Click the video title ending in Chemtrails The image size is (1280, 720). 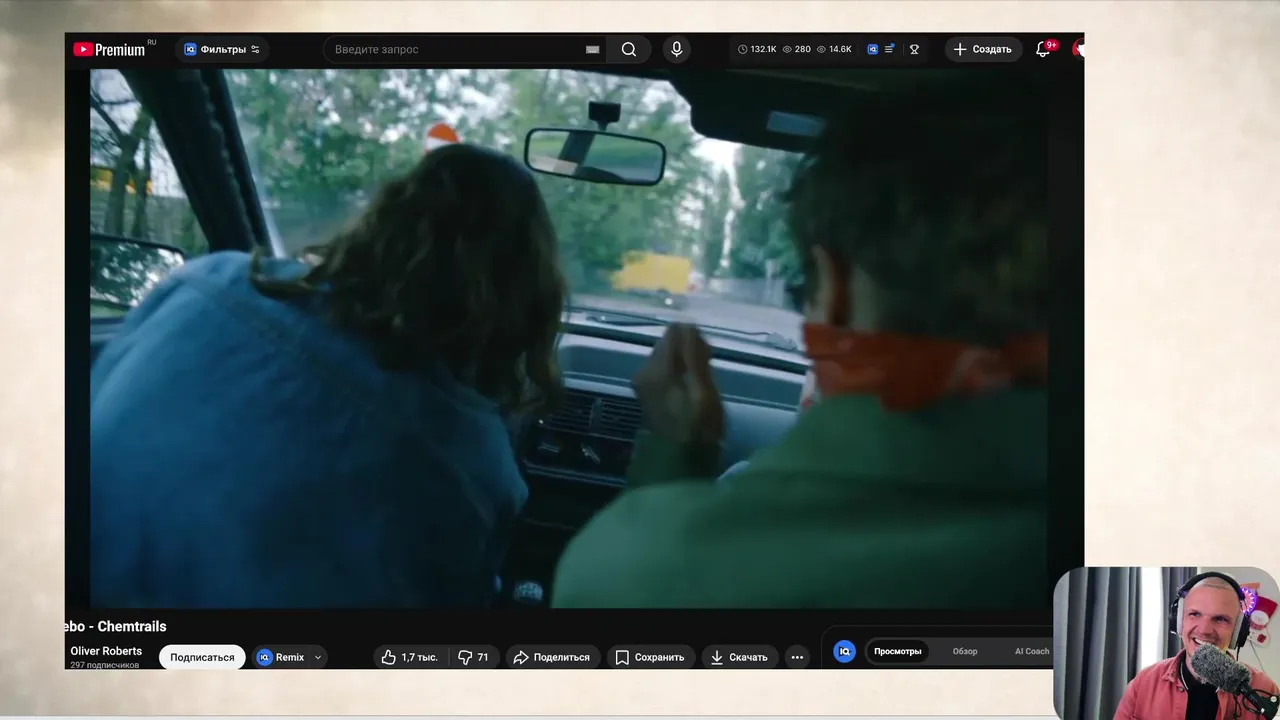coord(115,626)
